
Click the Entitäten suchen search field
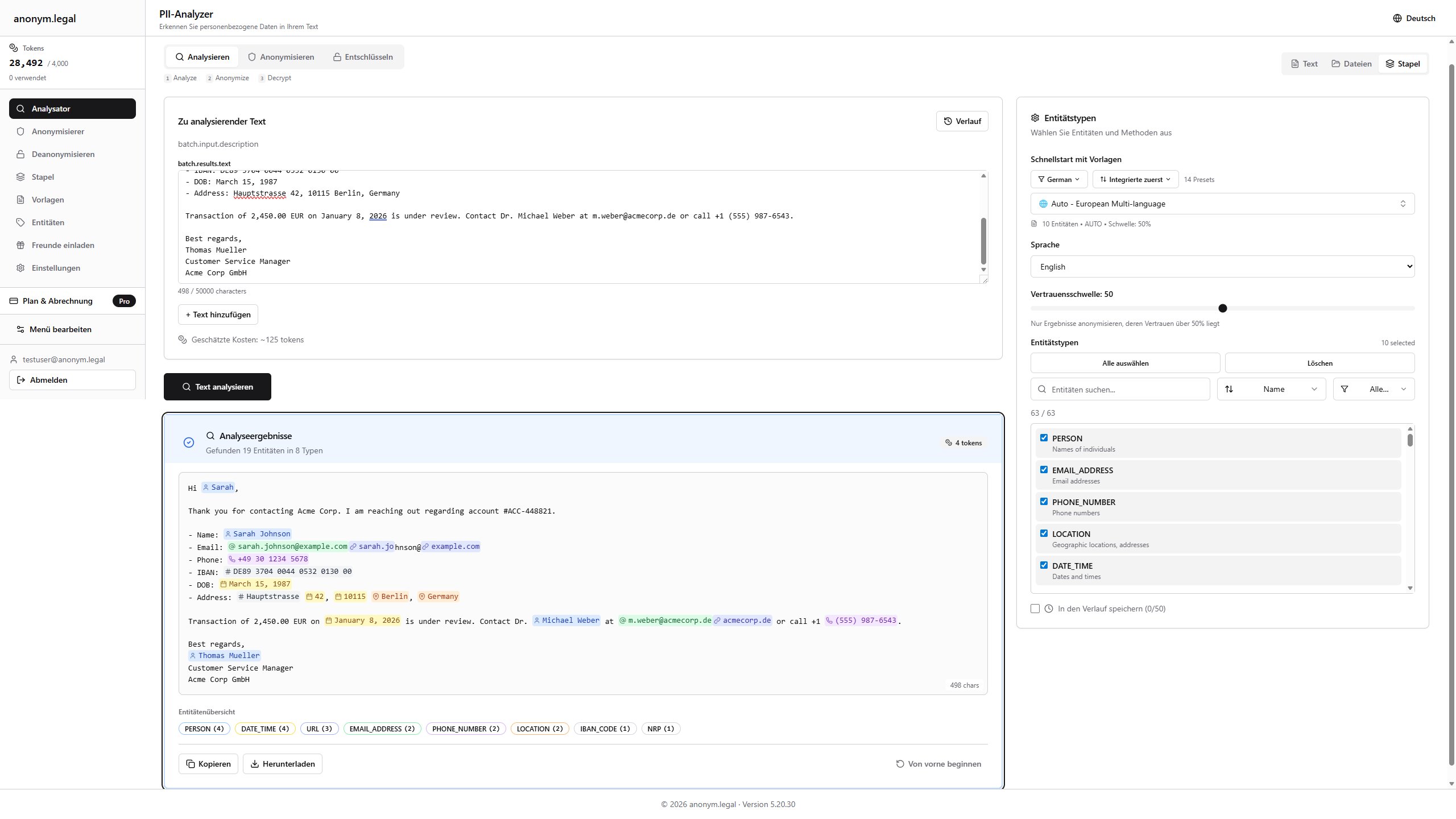[1120, 389]
